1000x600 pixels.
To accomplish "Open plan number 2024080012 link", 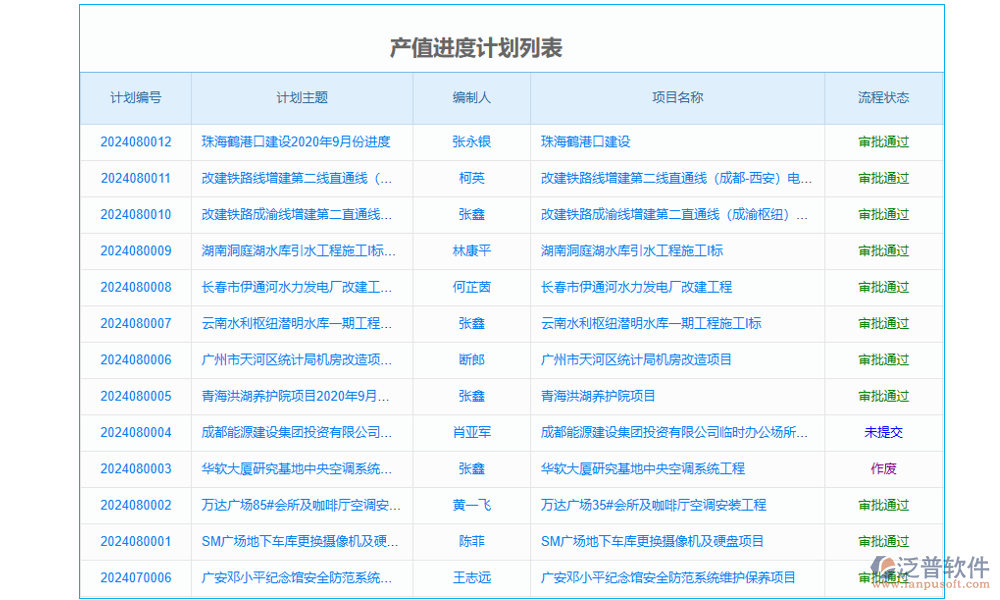I will (x=135, y=141).
